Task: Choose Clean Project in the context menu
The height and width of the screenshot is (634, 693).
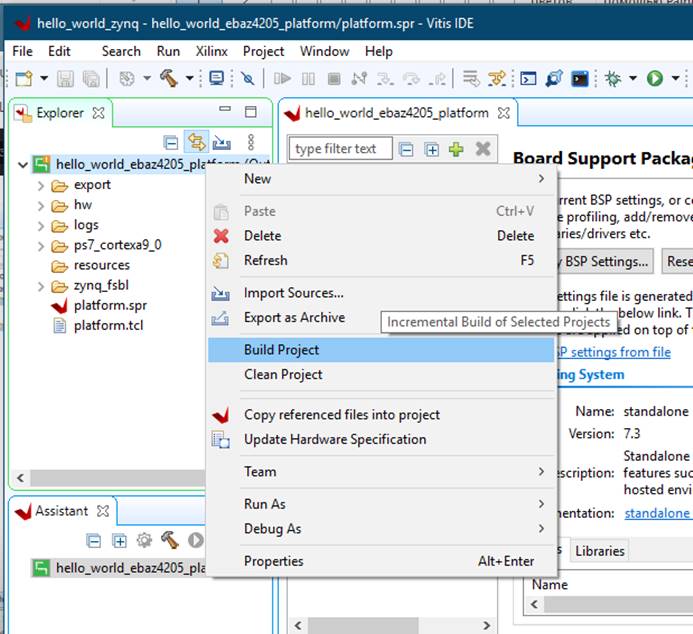Action: [x=283, y=374]
